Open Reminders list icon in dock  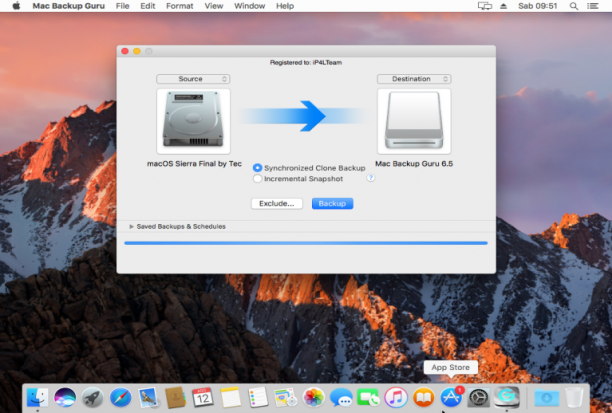pyautogui.click(x=258, y=397)
